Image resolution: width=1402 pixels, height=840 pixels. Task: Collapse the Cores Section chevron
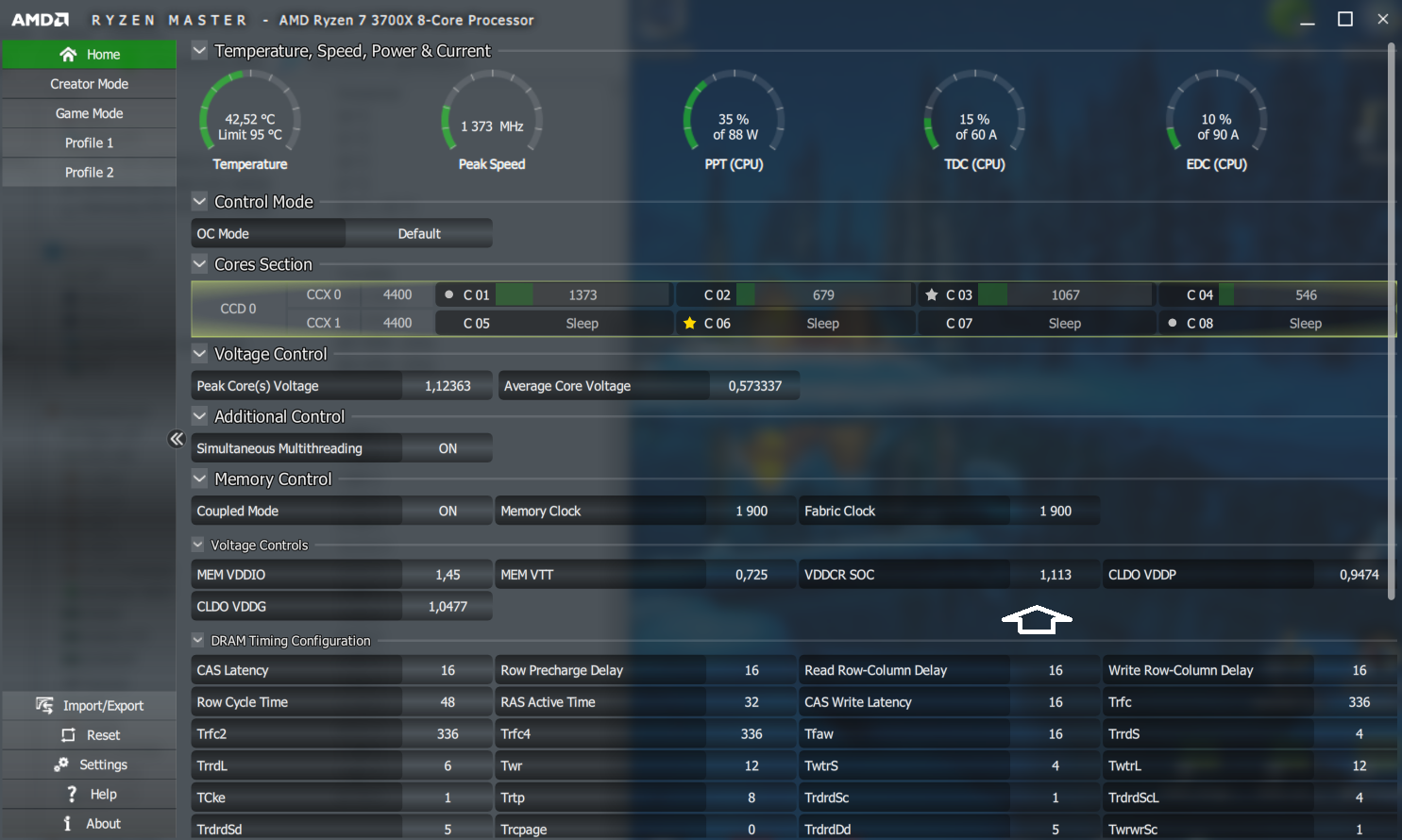pos(199,263)
